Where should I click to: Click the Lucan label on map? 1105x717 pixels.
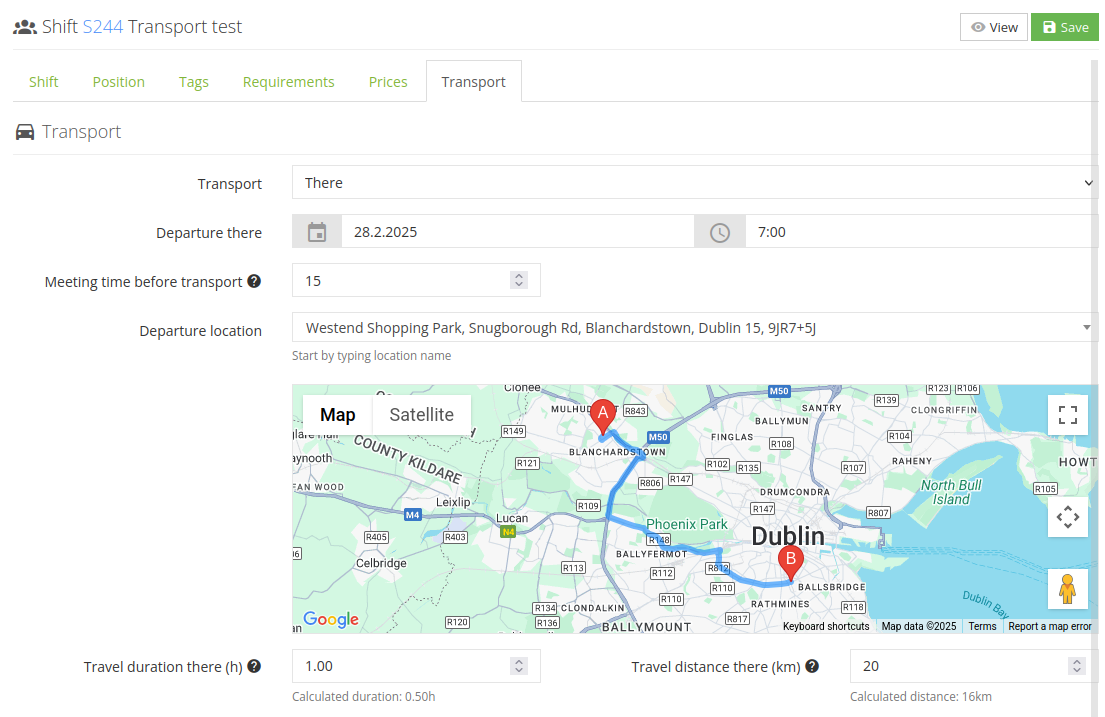(x=512, y=518)
